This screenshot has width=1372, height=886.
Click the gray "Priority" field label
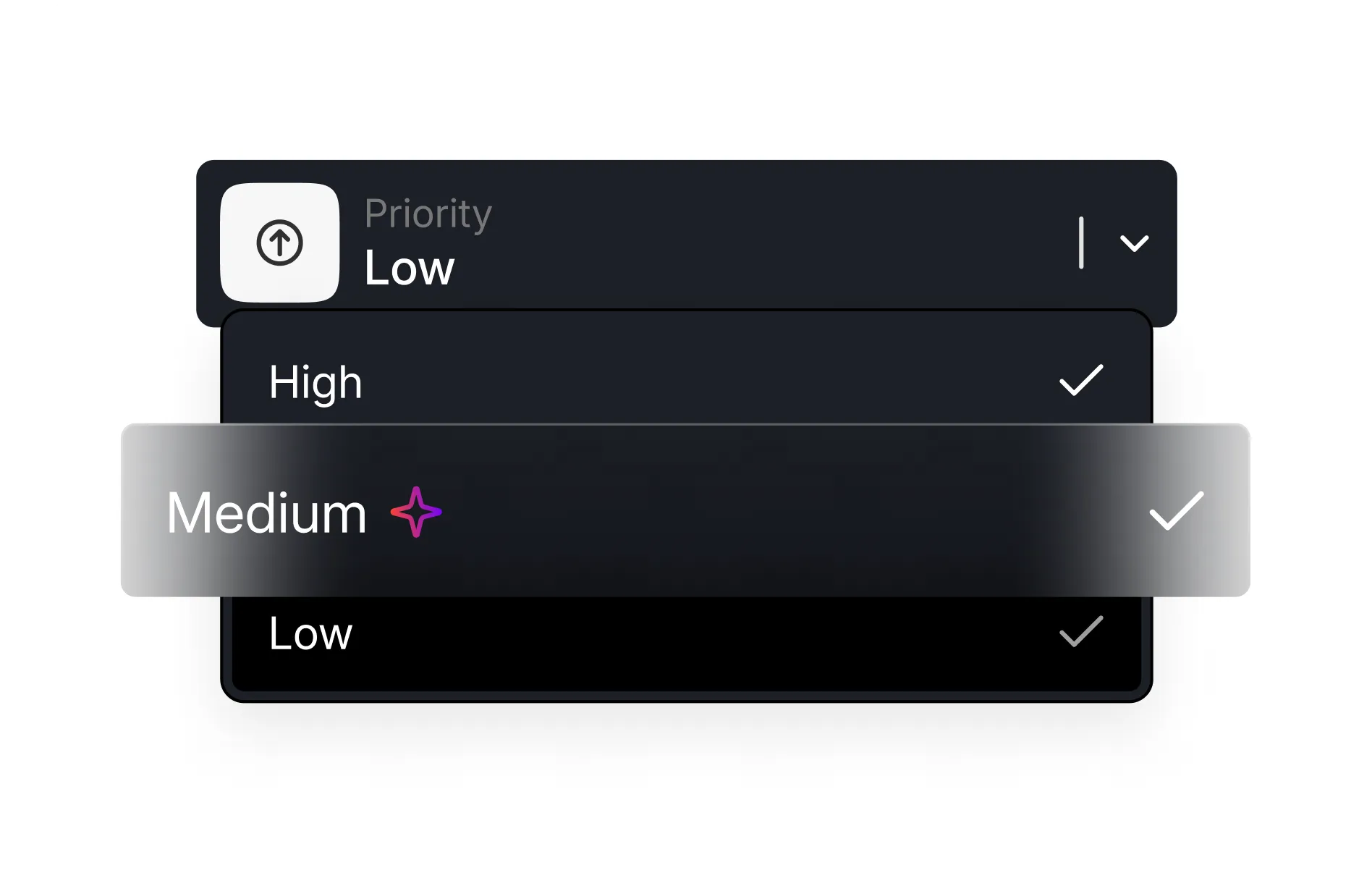[428, 214]
